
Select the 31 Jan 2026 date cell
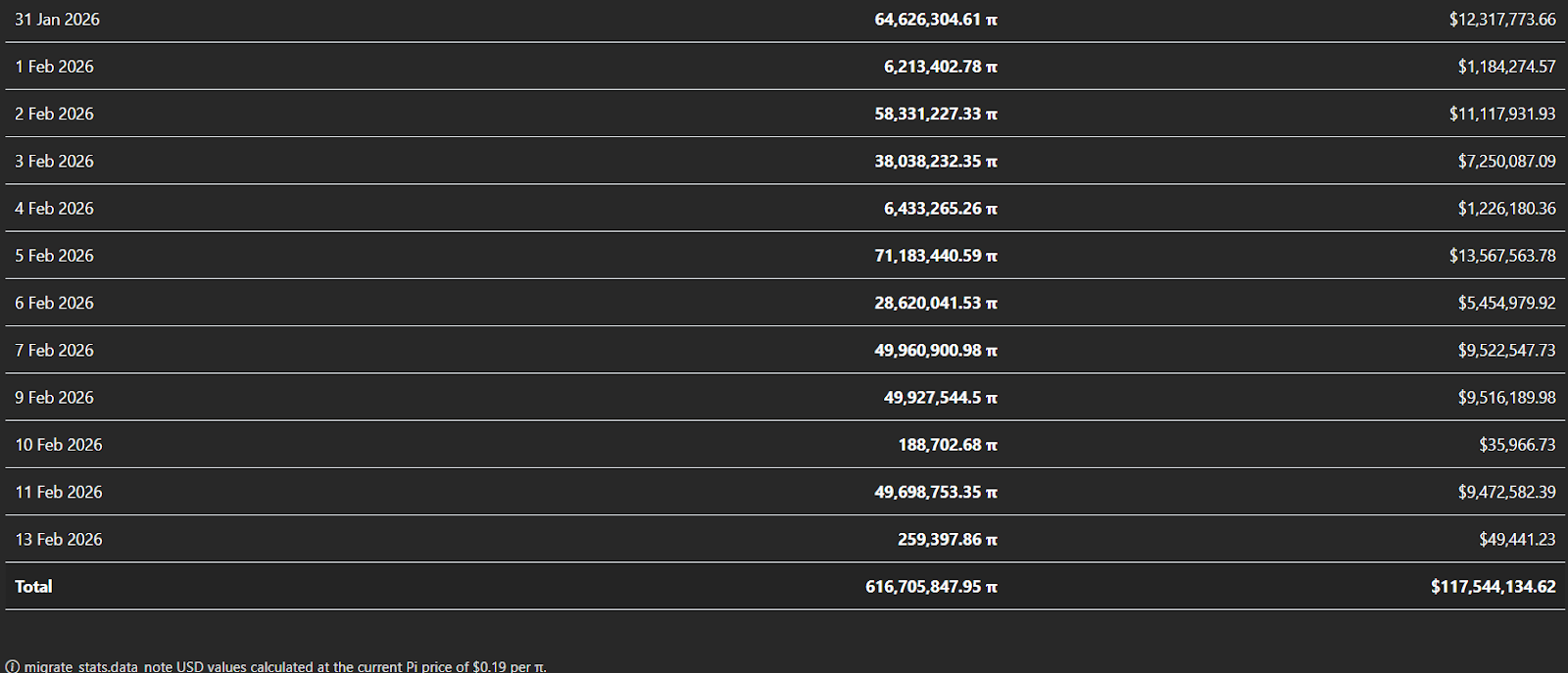click(x=57, y=20)
